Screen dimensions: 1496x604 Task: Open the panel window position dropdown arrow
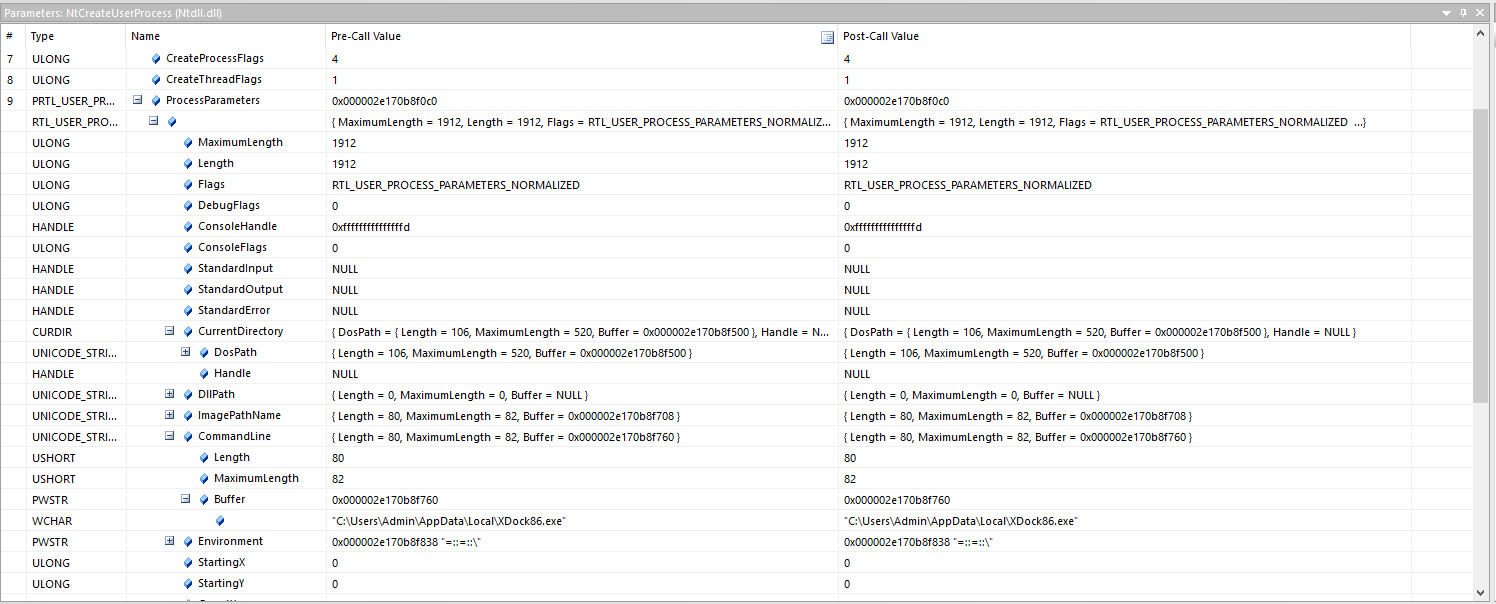click(1446, 12)
